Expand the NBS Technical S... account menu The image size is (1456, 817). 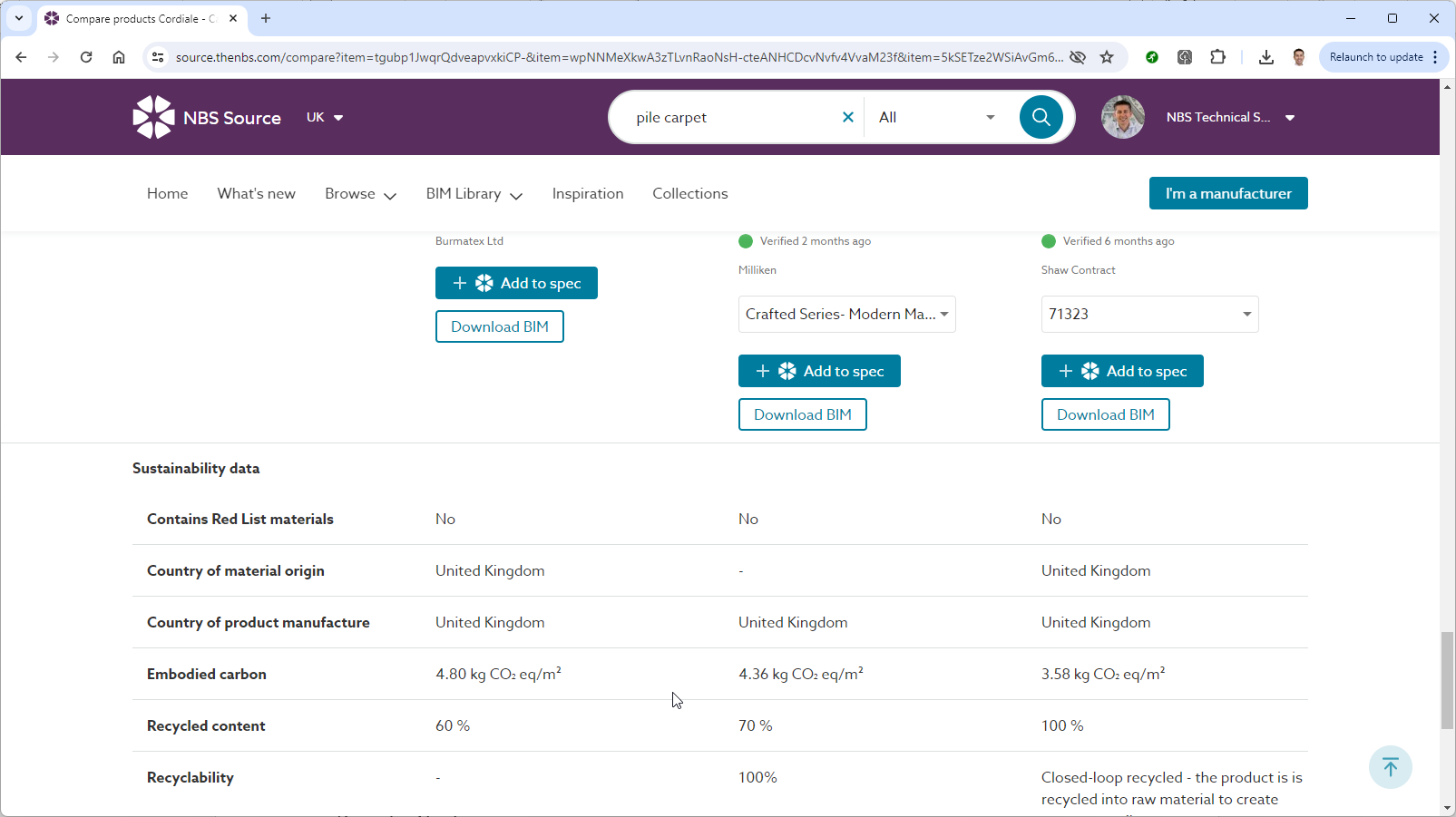(1230, 117)
